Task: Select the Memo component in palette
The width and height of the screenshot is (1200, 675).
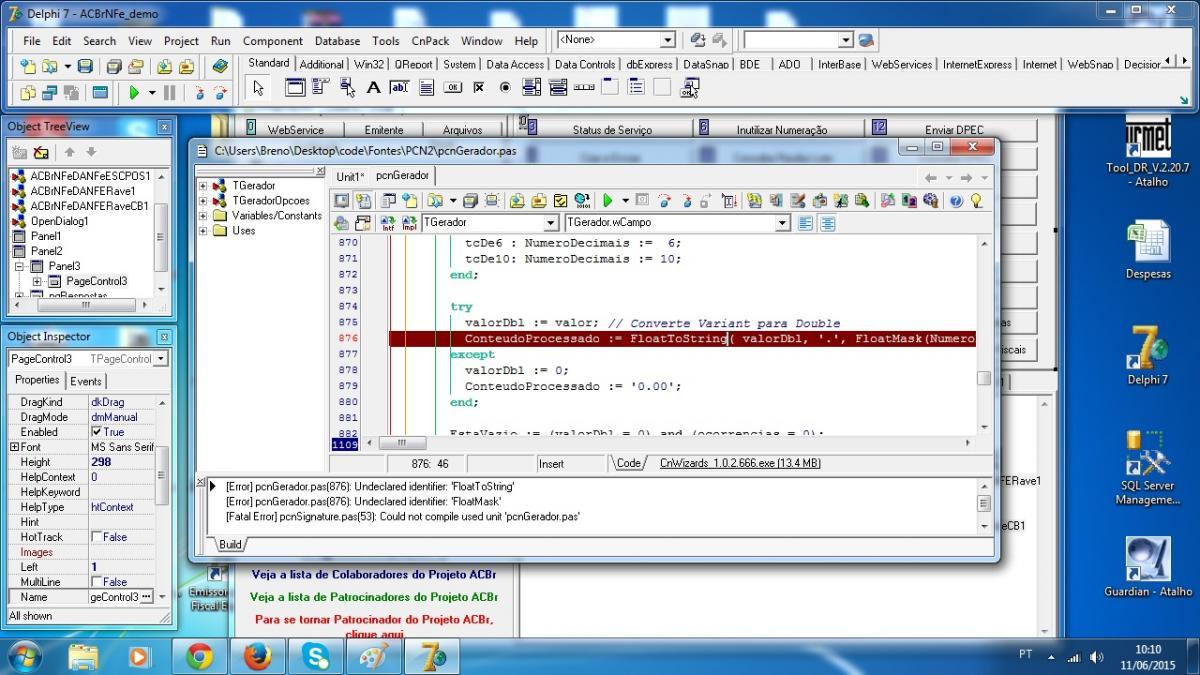Action: point(426,88)
